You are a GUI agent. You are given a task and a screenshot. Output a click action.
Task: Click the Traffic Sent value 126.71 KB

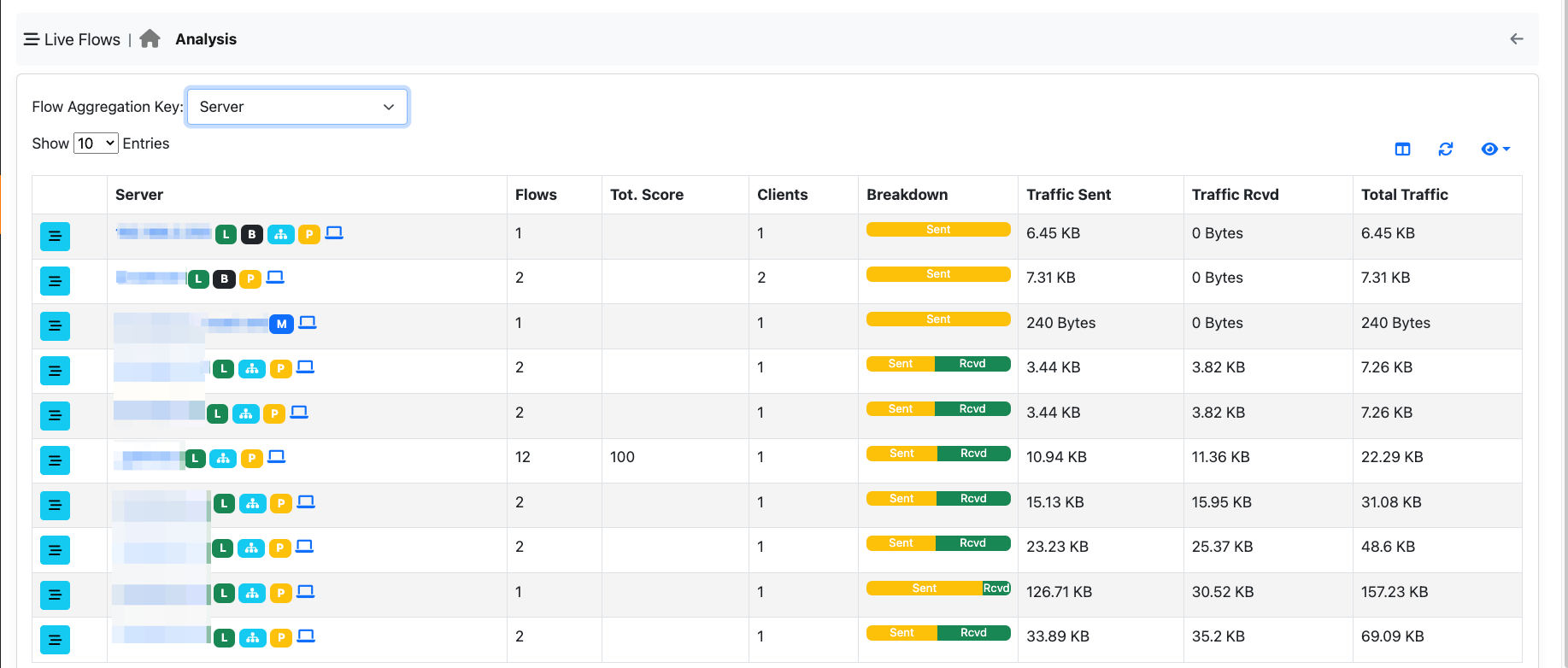click(1059, 592)
